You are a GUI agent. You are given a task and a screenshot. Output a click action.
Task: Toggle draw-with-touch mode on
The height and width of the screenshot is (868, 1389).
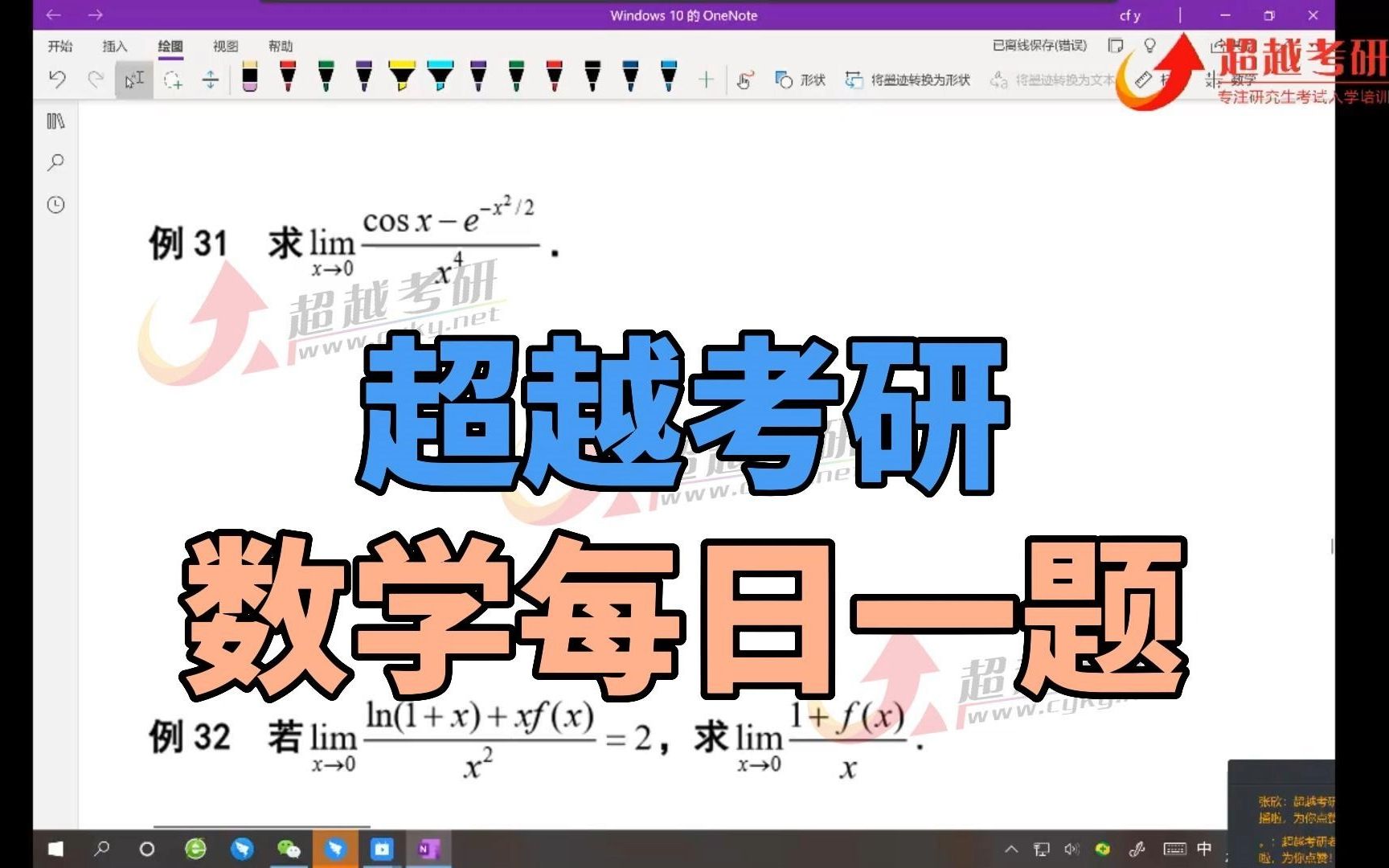pyautogui.click(x=746, y=79)
